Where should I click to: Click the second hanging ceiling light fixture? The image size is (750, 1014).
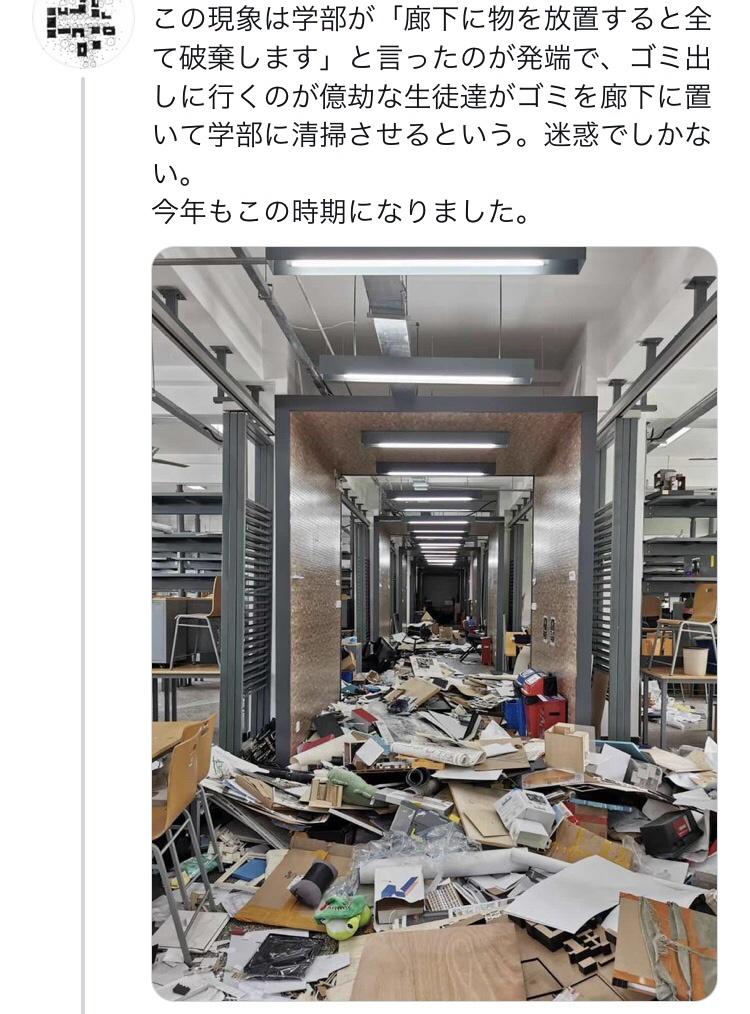click(x=427, y=371)
